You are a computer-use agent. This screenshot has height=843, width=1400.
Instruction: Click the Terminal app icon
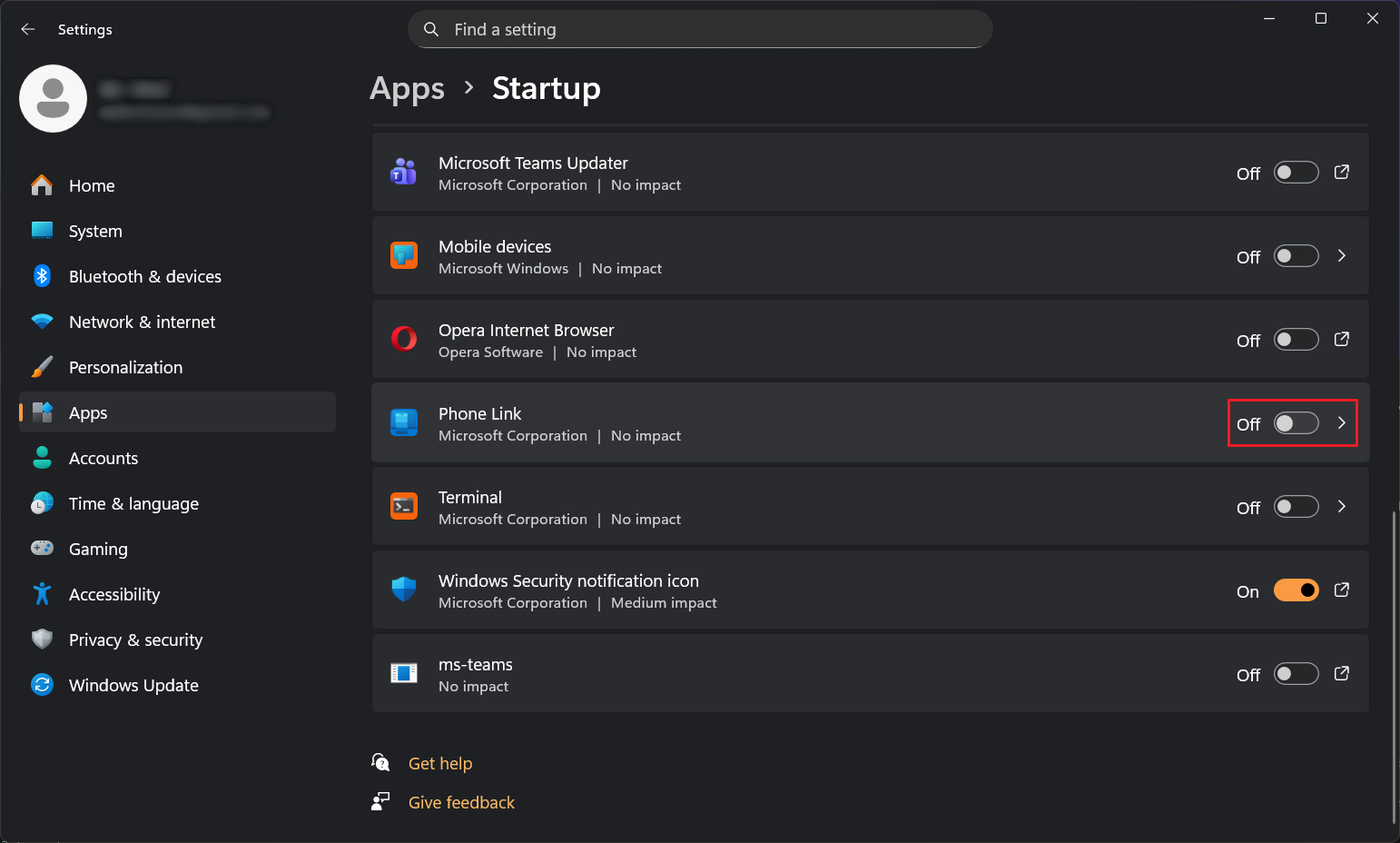(x=404, y=506)
